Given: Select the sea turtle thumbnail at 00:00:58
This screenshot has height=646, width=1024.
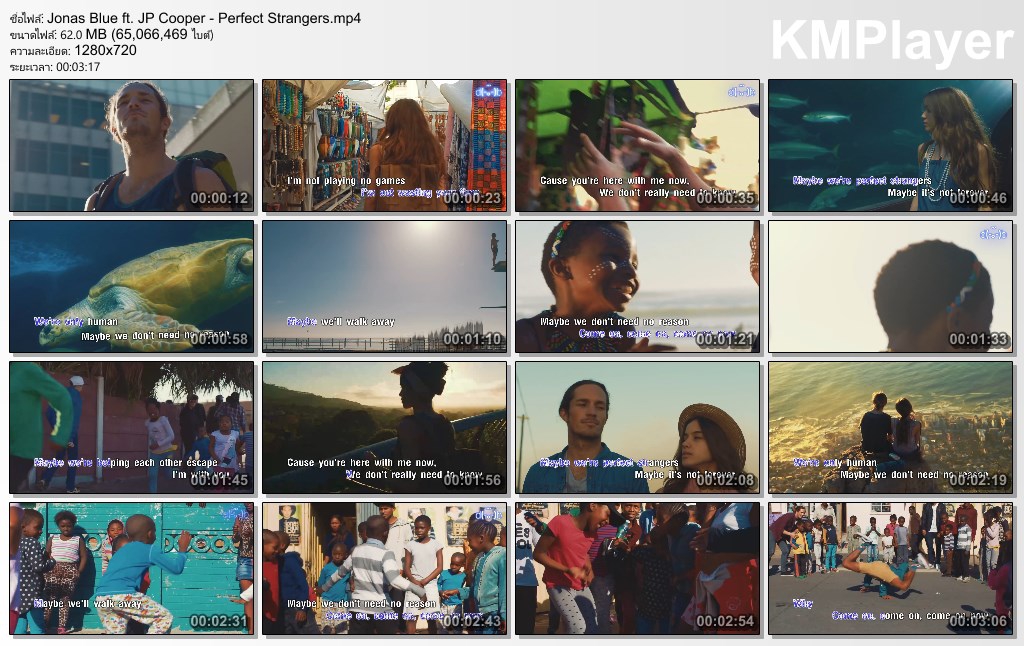Looking at the screenshot, I should [131, 286].
